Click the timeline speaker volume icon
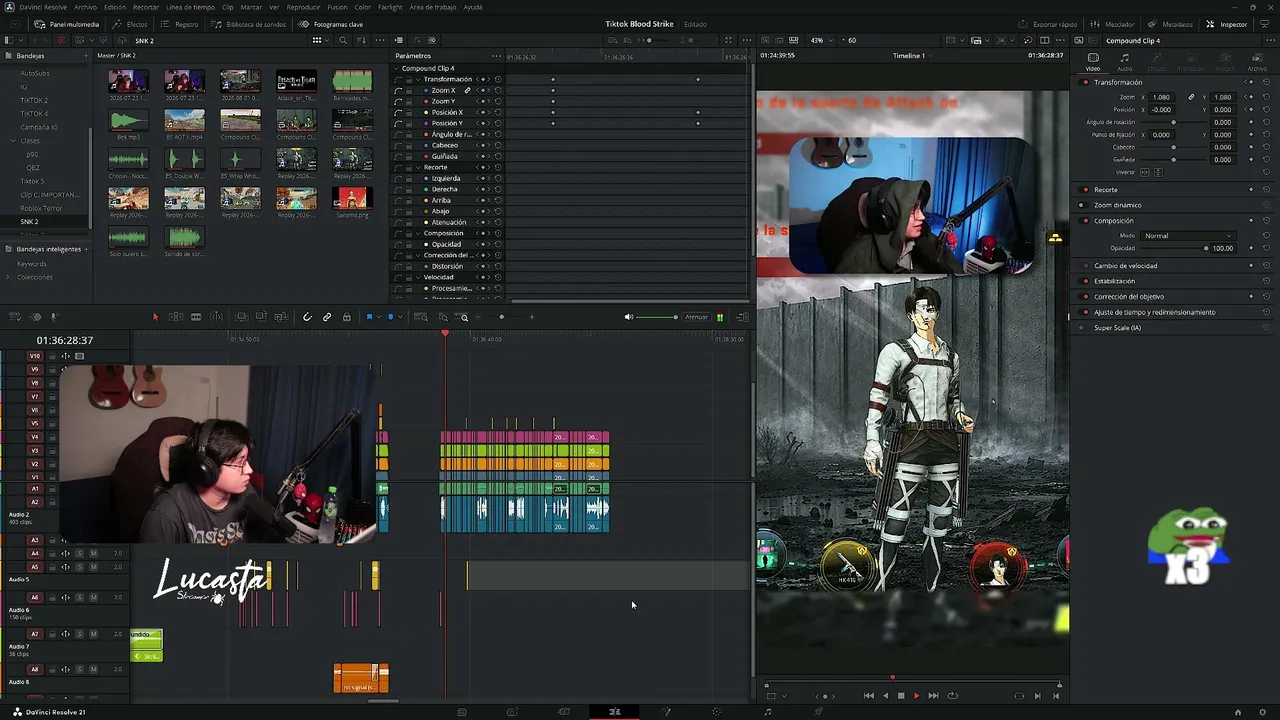Viewport: 1280px width, 720px height. (629, 317)
